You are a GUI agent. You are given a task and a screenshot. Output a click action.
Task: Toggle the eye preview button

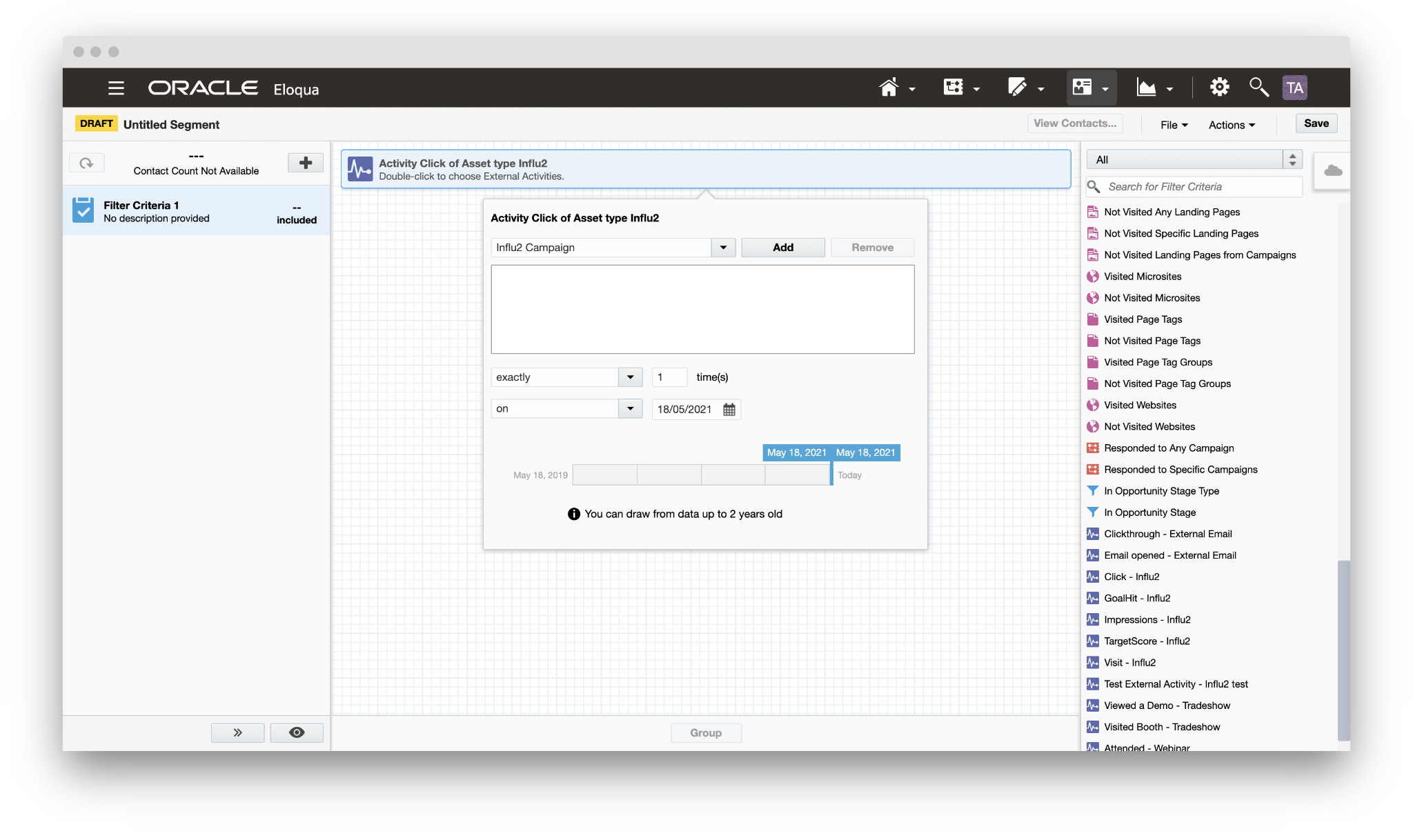(297, 732)
